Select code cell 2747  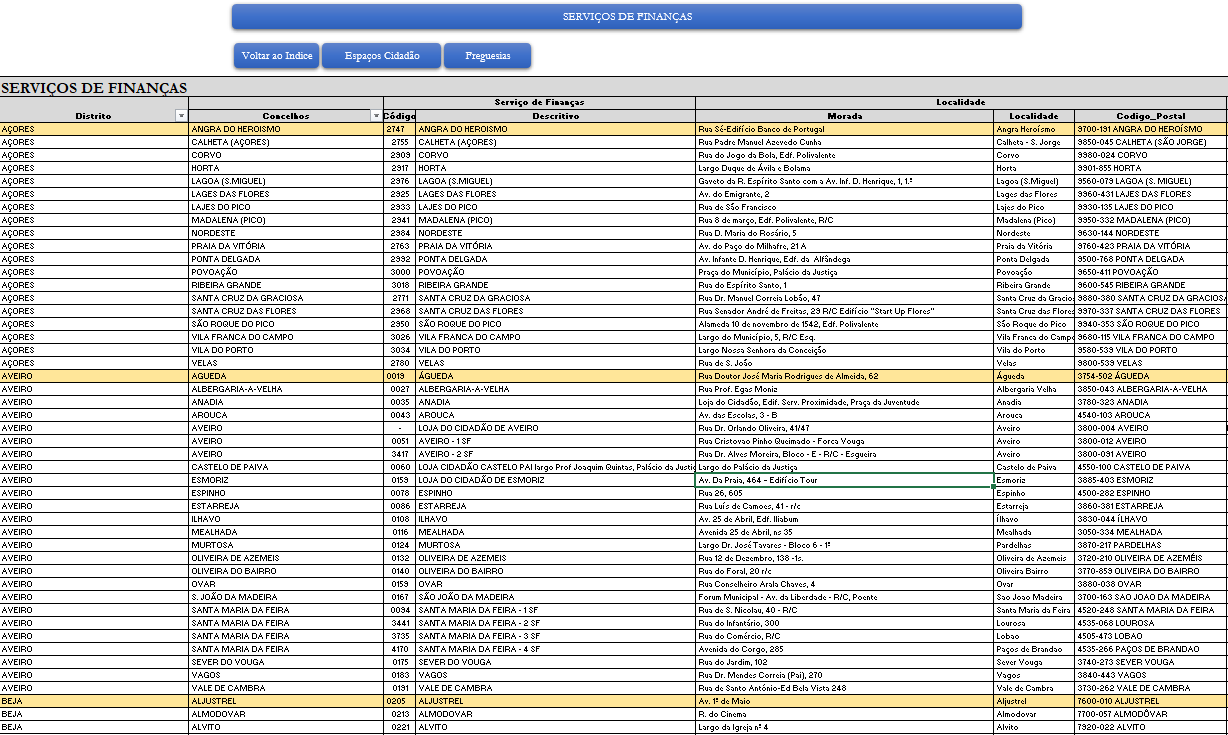coord(398,129)
